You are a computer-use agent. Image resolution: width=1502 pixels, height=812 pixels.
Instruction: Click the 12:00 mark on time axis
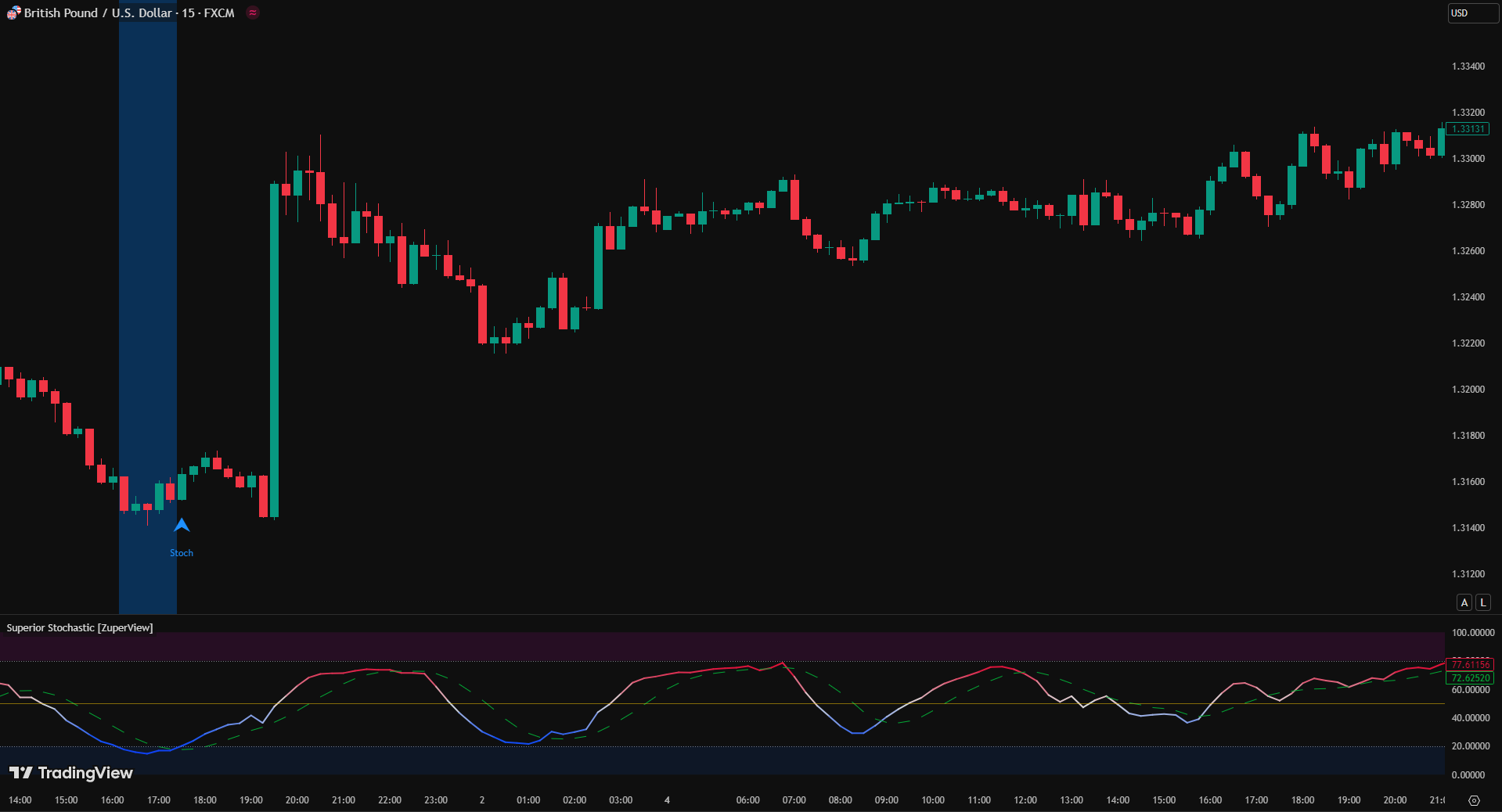(x=1025, y=800)
